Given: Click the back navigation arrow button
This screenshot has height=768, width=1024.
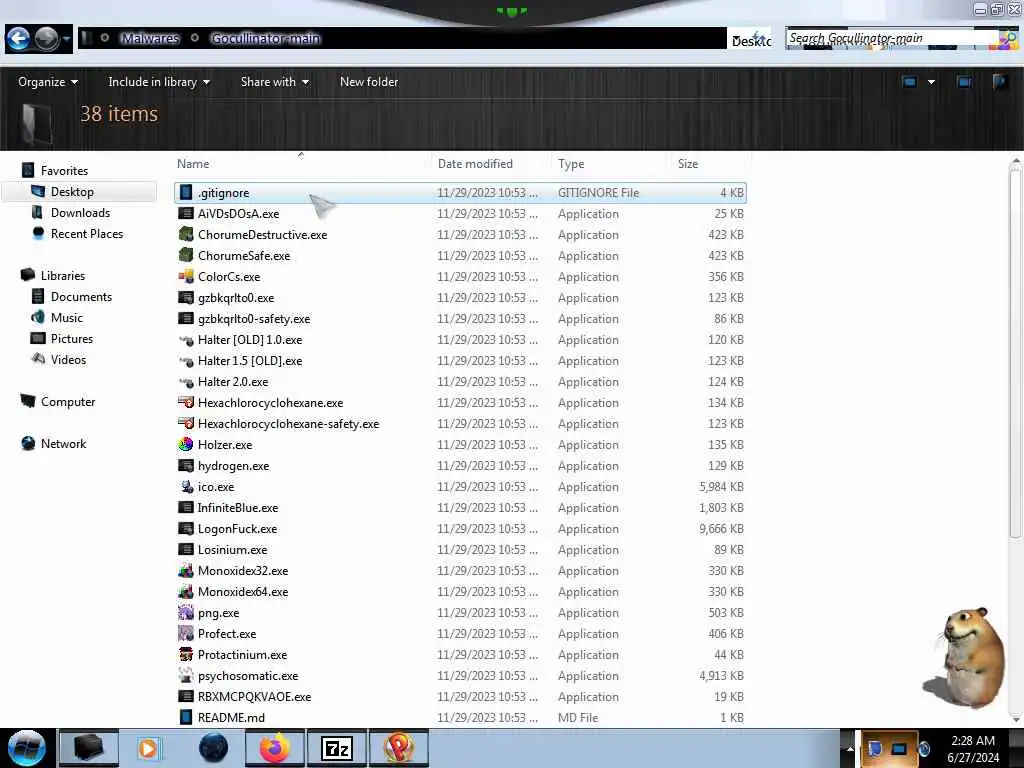Looking at the screenshot, I should click(18, 39).
